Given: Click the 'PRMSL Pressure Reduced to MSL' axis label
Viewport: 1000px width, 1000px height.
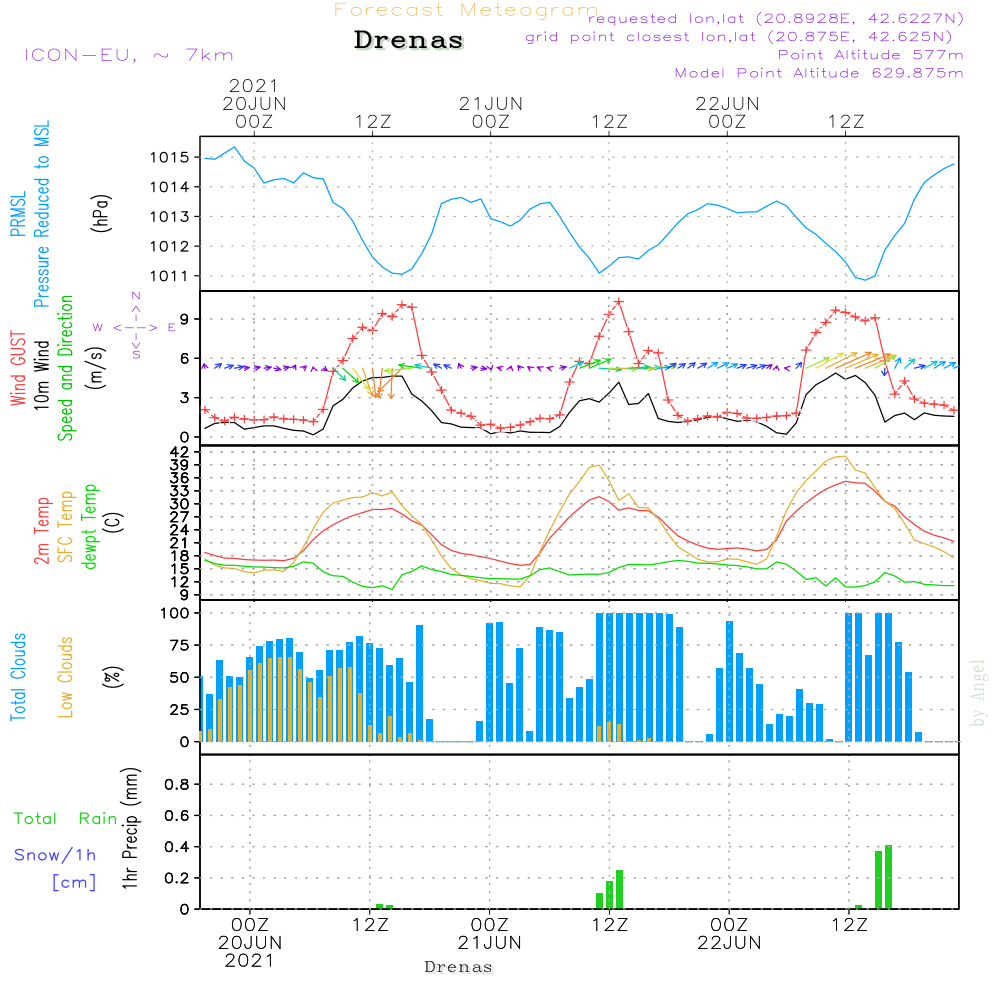Looking at the screenshot, I should tap(30, 214).
